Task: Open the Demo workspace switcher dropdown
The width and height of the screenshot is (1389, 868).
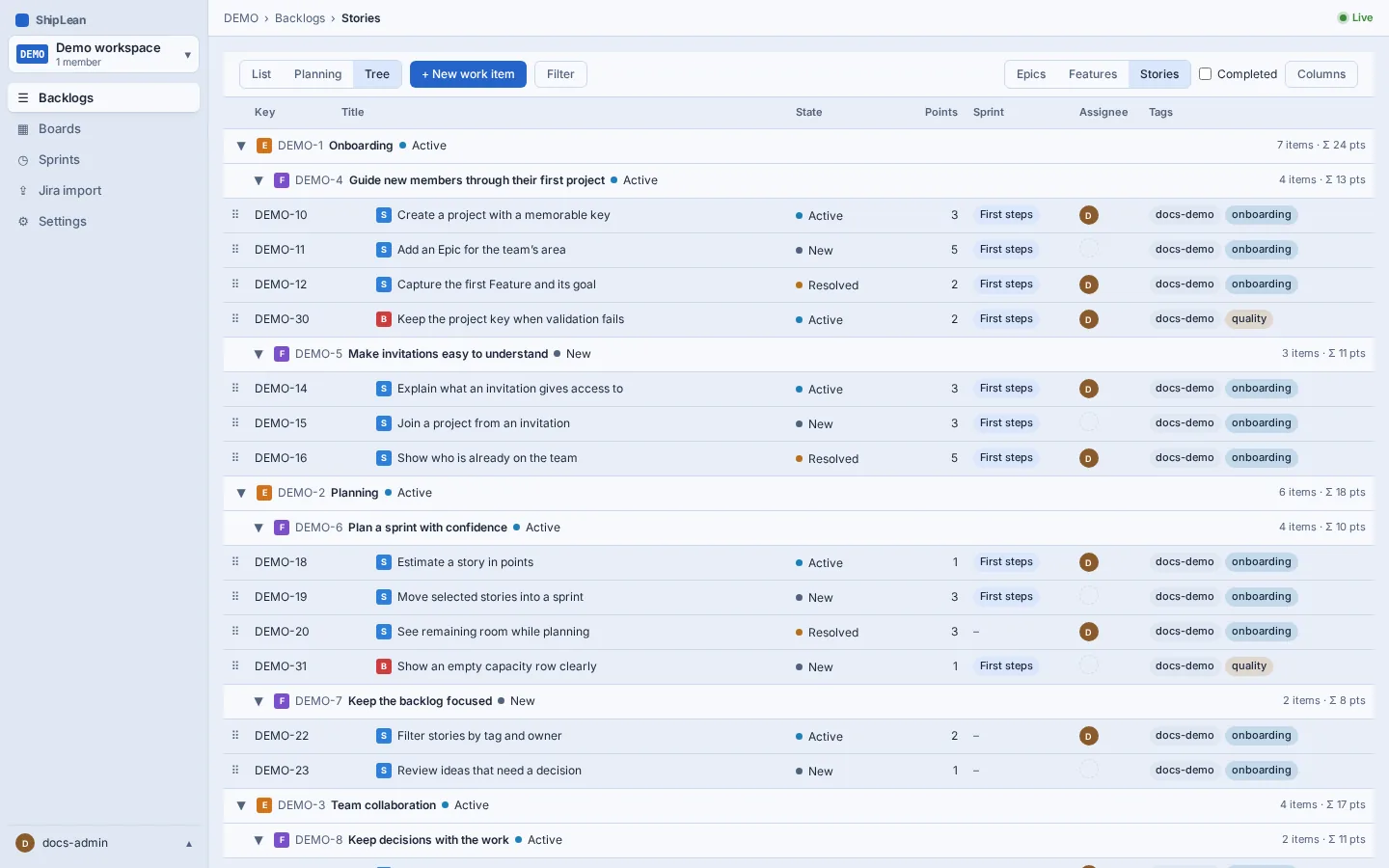Action: [x=104, y=54]
